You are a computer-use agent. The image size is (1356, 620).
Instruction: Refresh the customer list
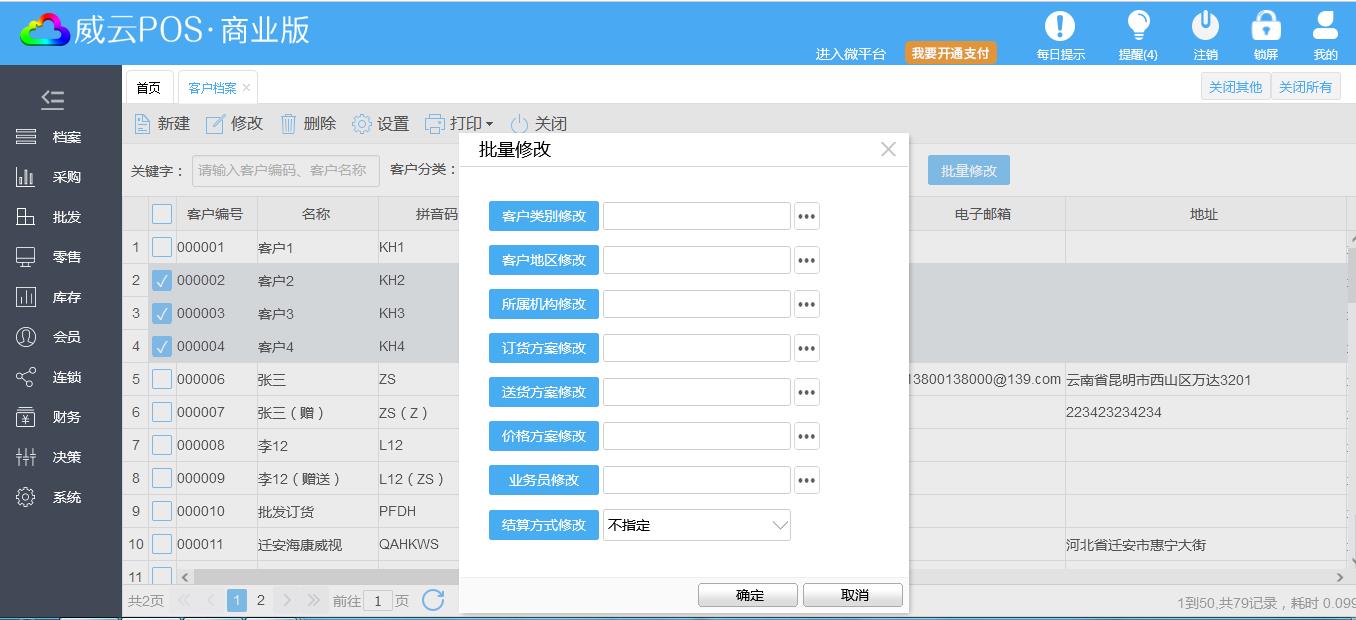[433, 600]
